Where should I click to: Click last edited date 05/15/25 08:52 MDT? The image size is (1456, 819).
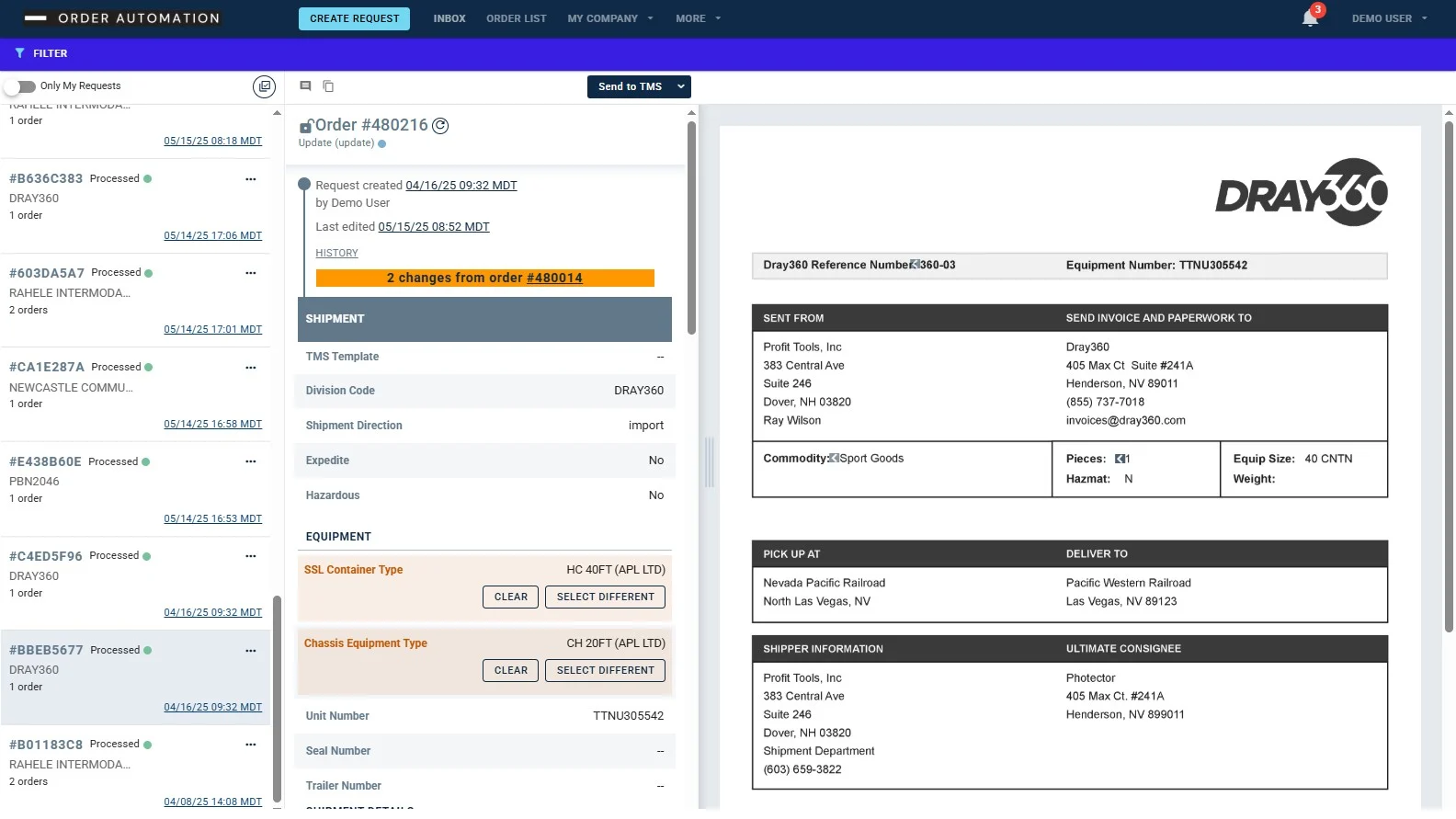pyautogui.click(x=434, y=227)
